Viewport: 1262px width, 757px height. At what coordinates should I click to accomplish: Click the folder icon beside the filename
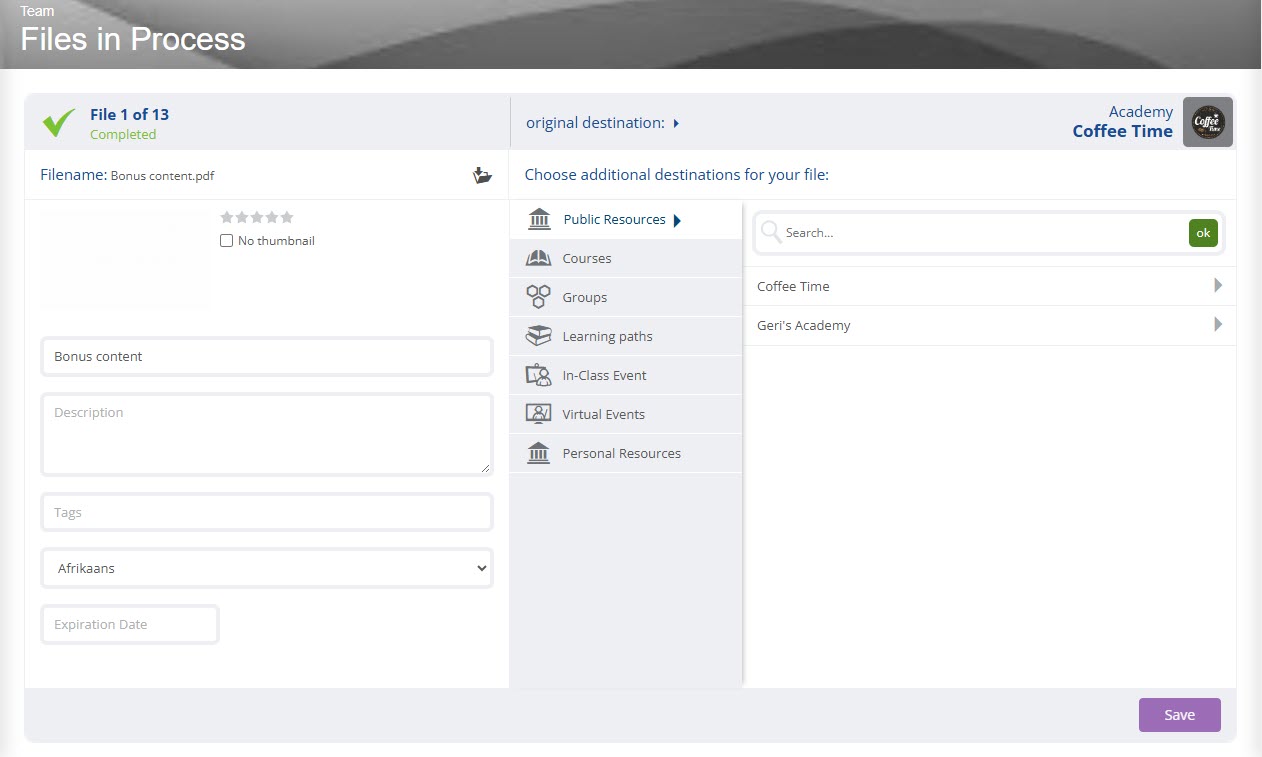pyautogui.click(x=482, y=176)
